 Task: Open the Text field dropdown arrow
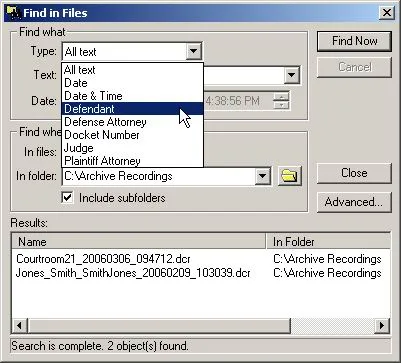click(x=291, y=75)
